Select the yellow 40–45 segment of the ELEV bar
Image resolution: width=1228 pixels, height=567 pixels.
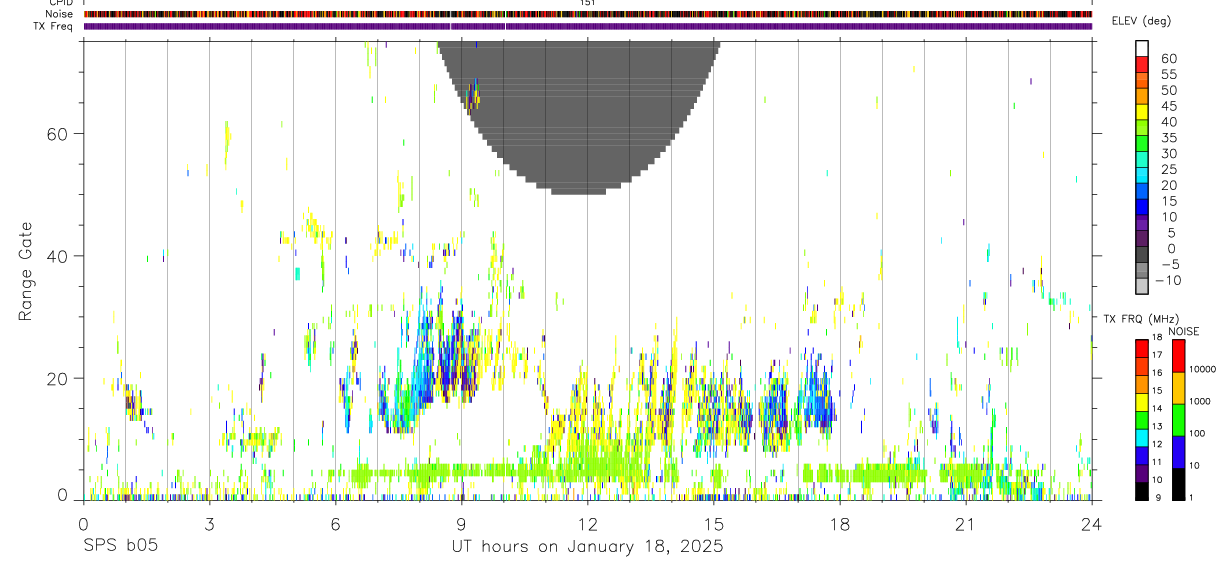coord(1143,112)
